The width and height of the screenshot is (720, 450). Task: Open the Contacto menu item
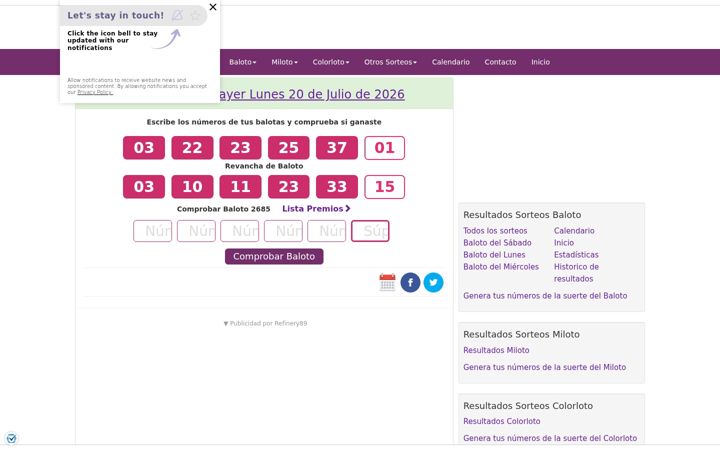pyautogui.click(x=500, y=62)
